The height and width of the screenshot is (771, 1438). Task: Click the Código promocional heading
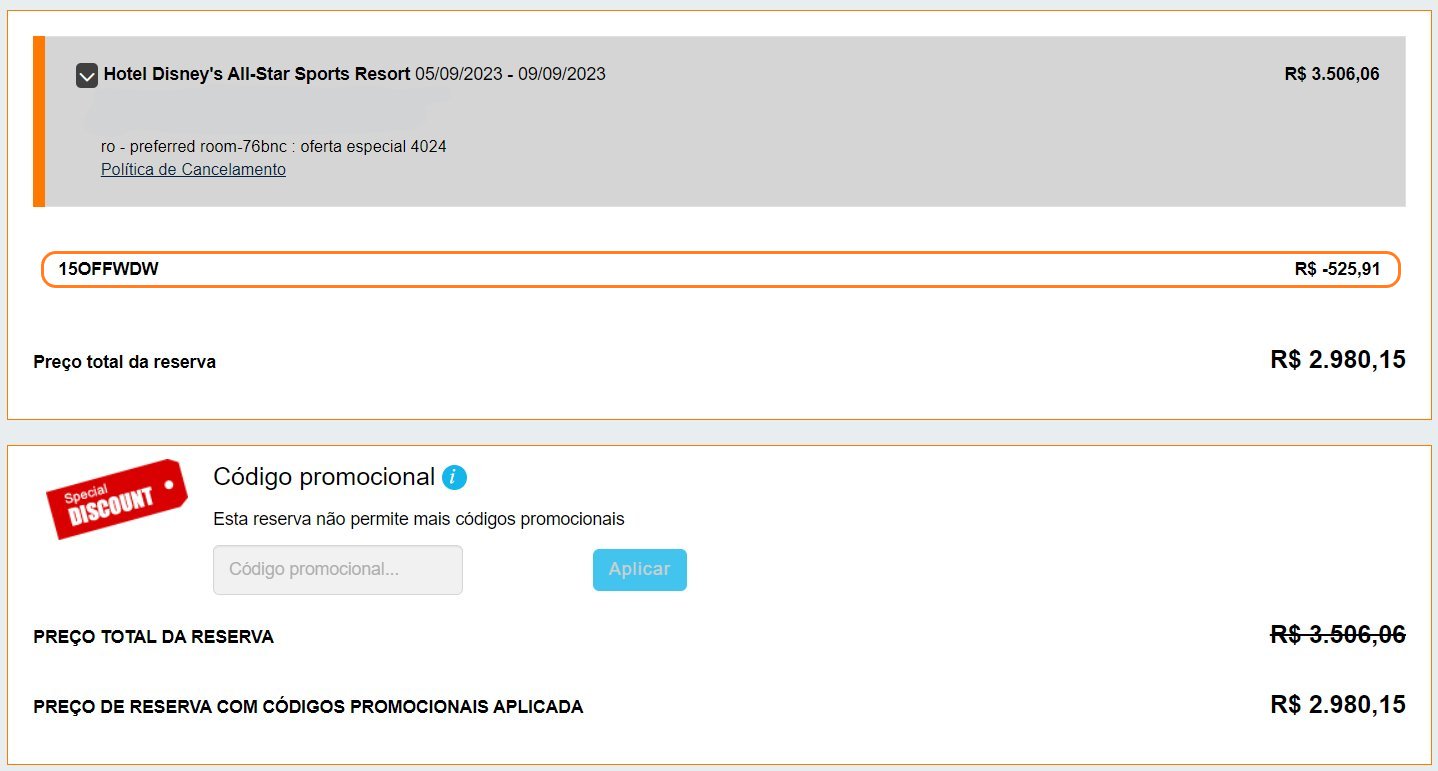coord(324,477)
